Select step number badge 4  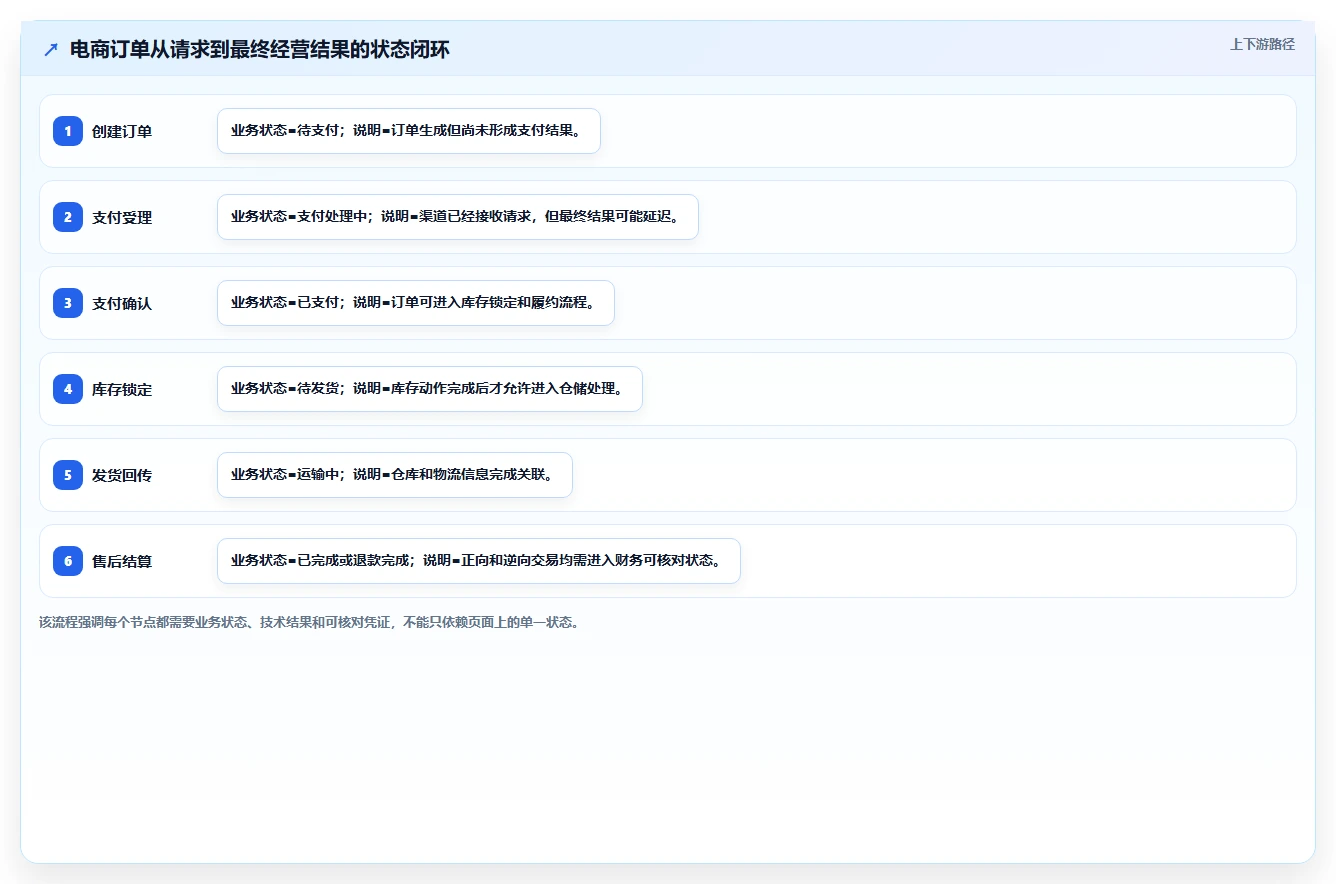(68, 389)
